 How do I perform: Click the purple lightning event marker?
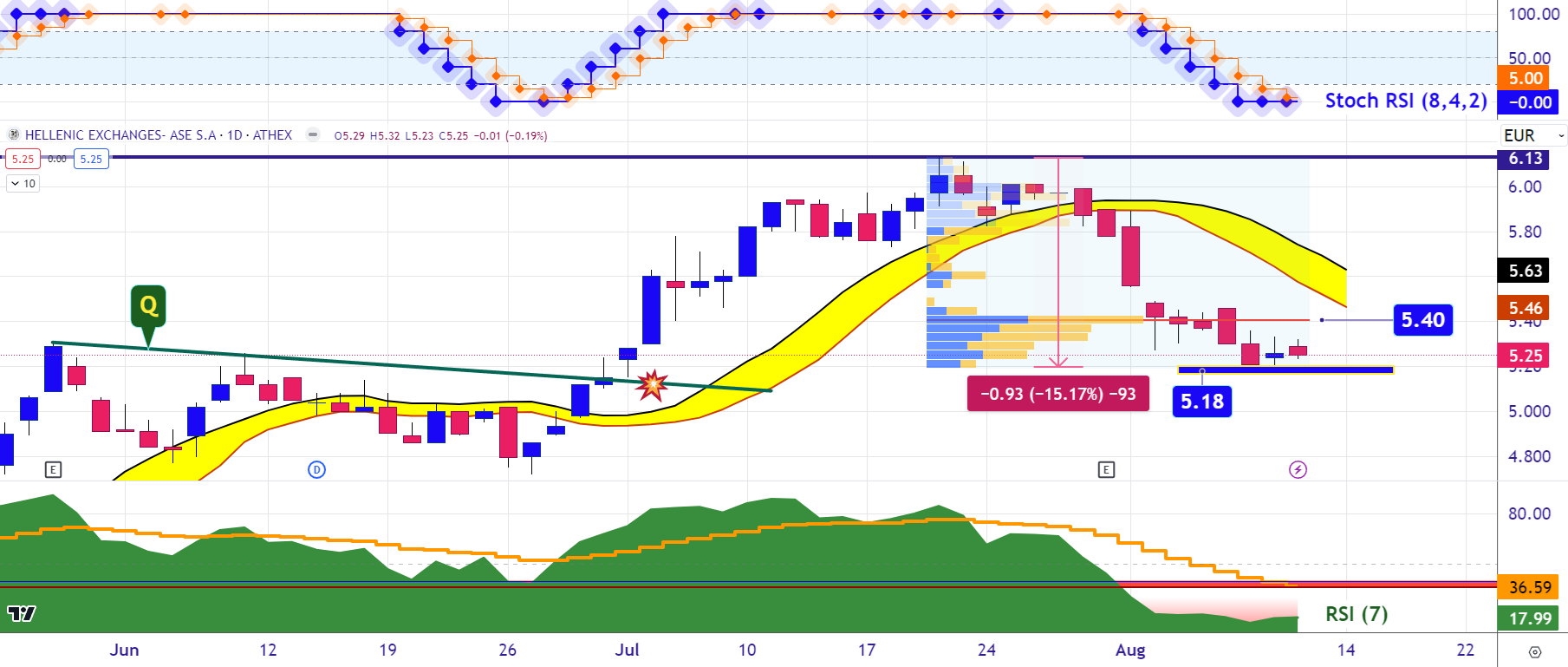coord(1298,470)
